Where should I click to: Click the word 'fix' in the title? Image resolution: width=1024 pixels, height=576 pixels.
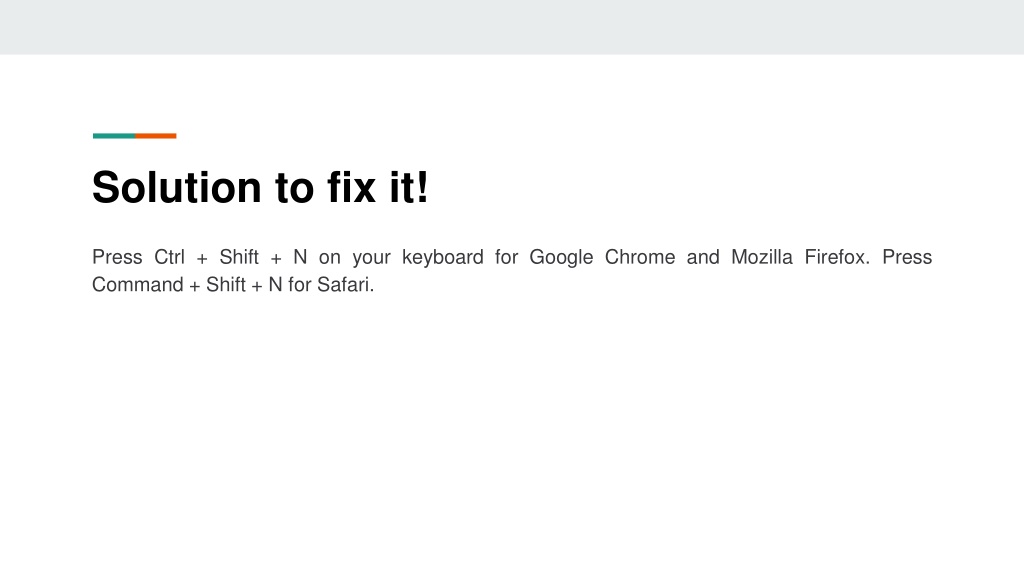point(351,187)
